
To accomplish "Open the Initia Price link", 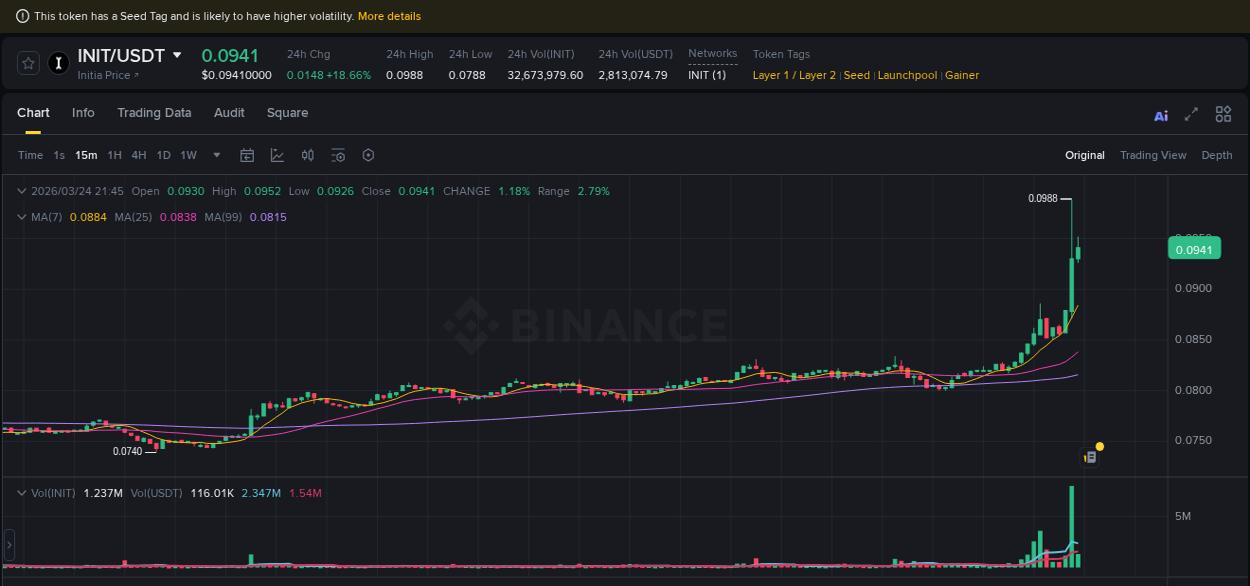I will pyautogui.click(x=108, y=75).
